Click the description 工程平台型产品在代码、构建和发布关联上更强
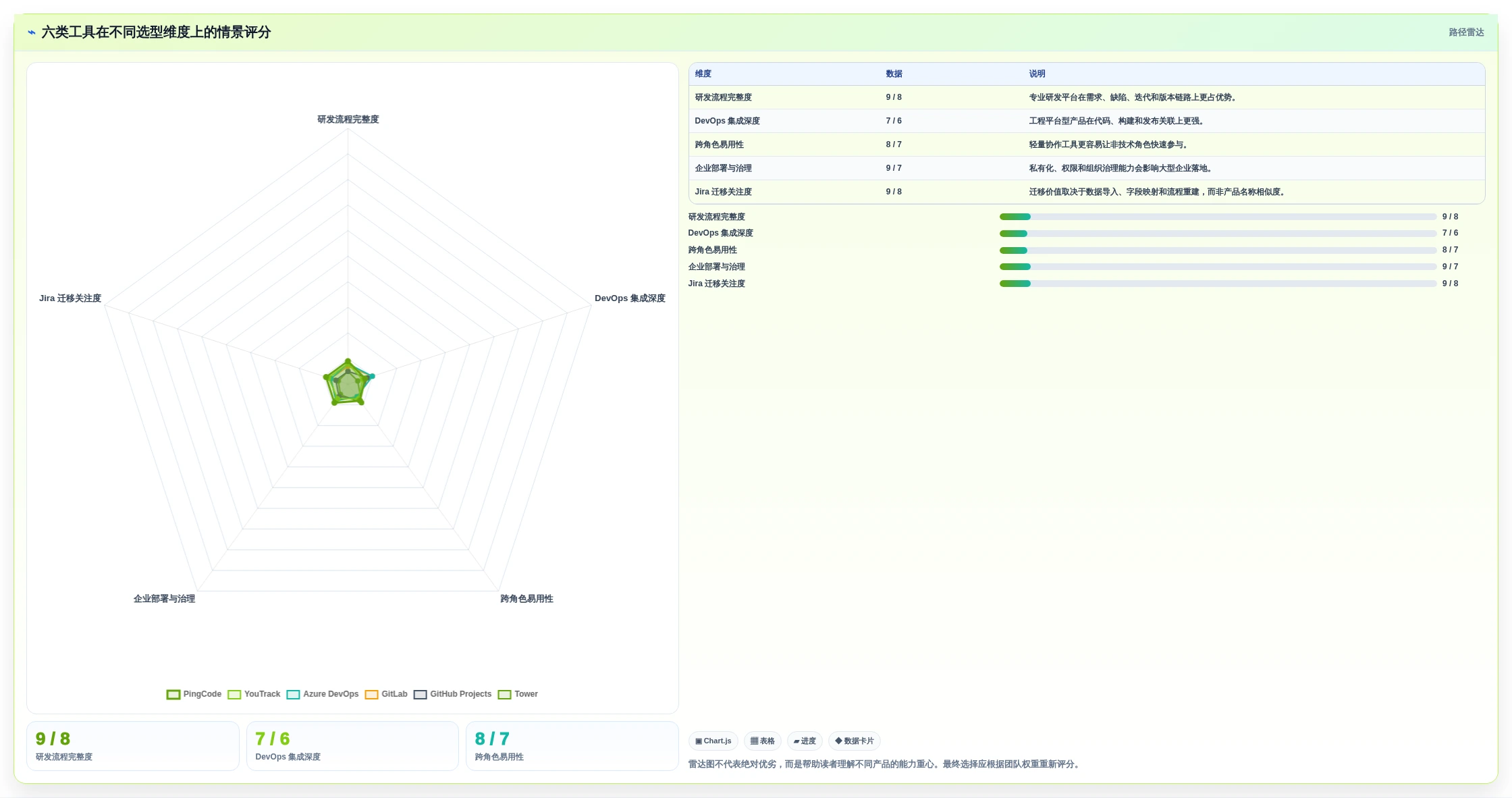The image size is (1512, 798). (x=1118, y=121)
